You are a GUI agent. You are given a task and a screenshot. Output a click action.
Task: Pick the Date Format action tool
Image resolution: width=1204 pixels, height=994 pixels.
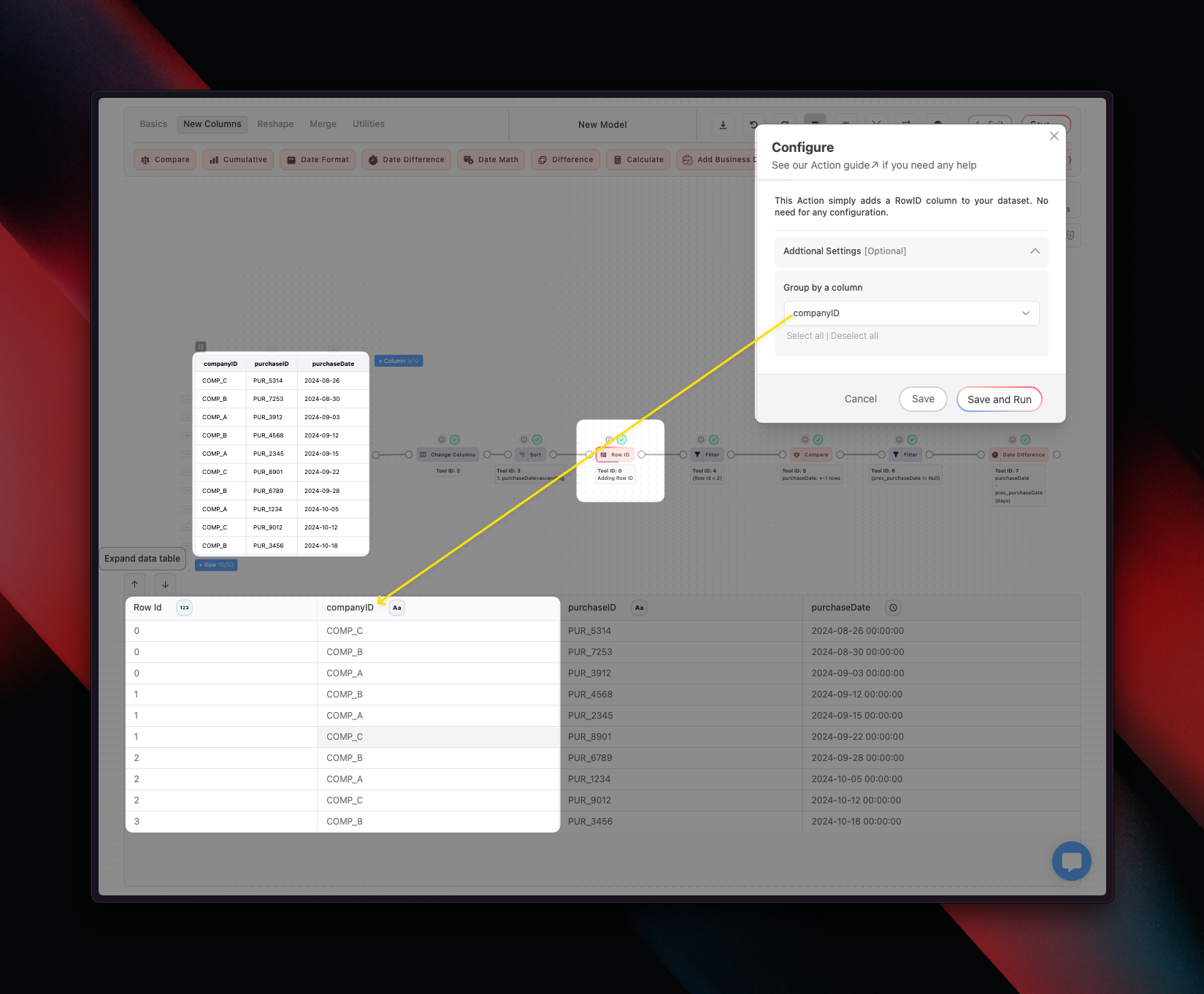[318, 159]
